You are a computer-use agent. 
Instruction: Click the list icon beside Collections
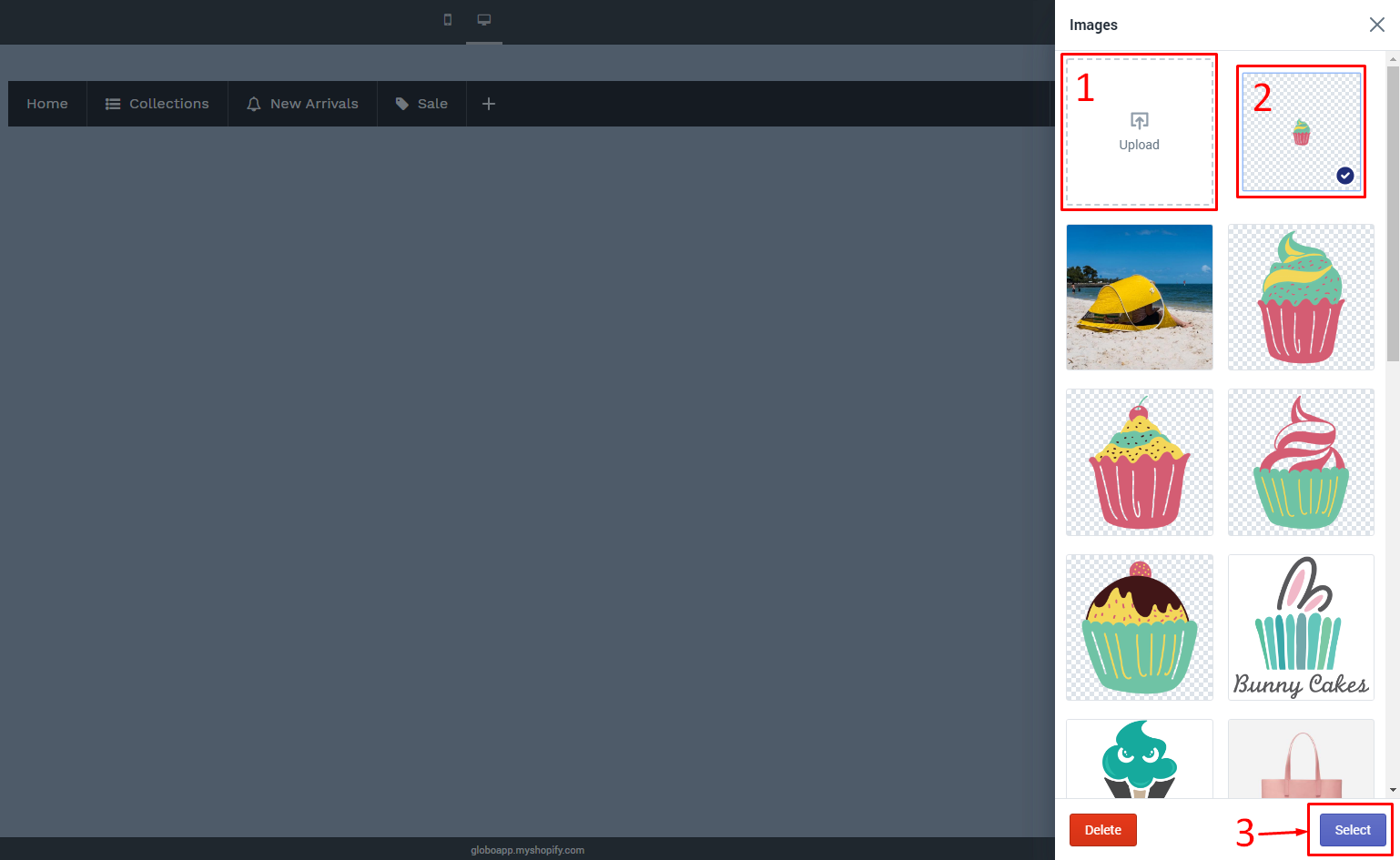click(x=112, y=103)
